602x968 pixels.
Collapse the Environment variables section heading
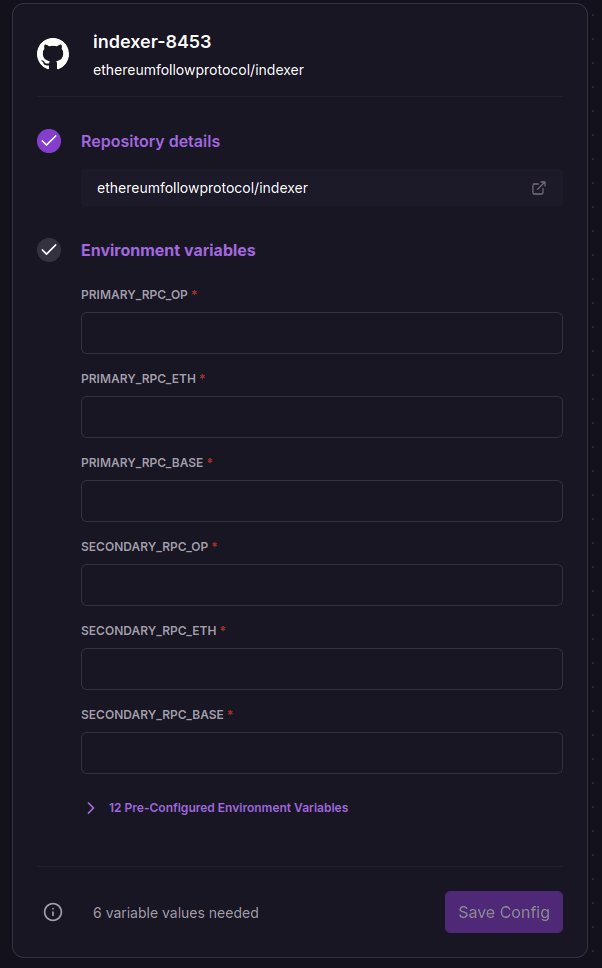(x=168, y=251)
